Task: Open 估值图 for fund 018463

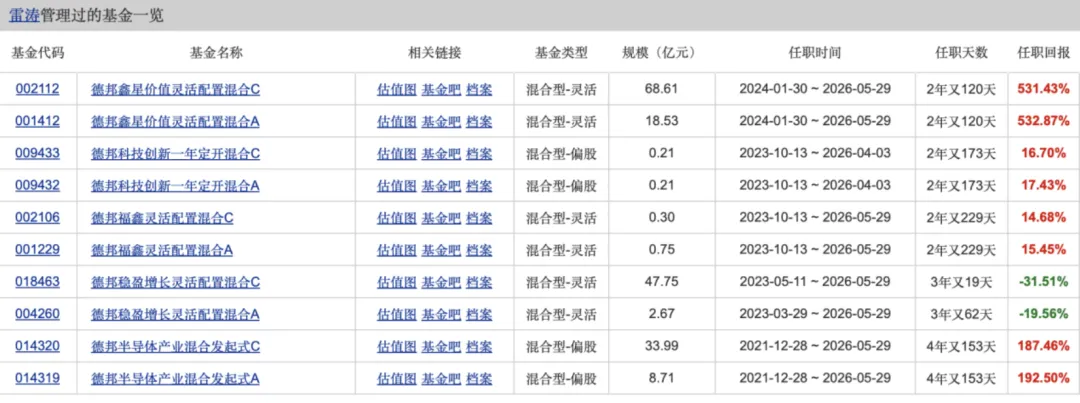Action: (397, 282)
